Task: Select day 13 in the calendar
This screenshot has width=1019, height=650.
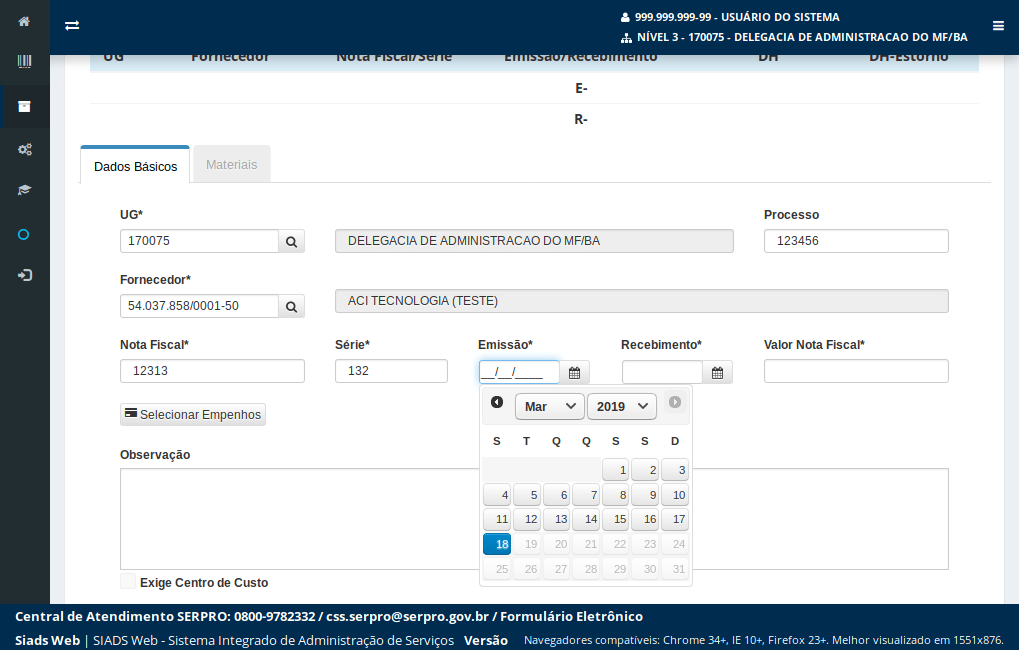Action: [x=556, y=519]
